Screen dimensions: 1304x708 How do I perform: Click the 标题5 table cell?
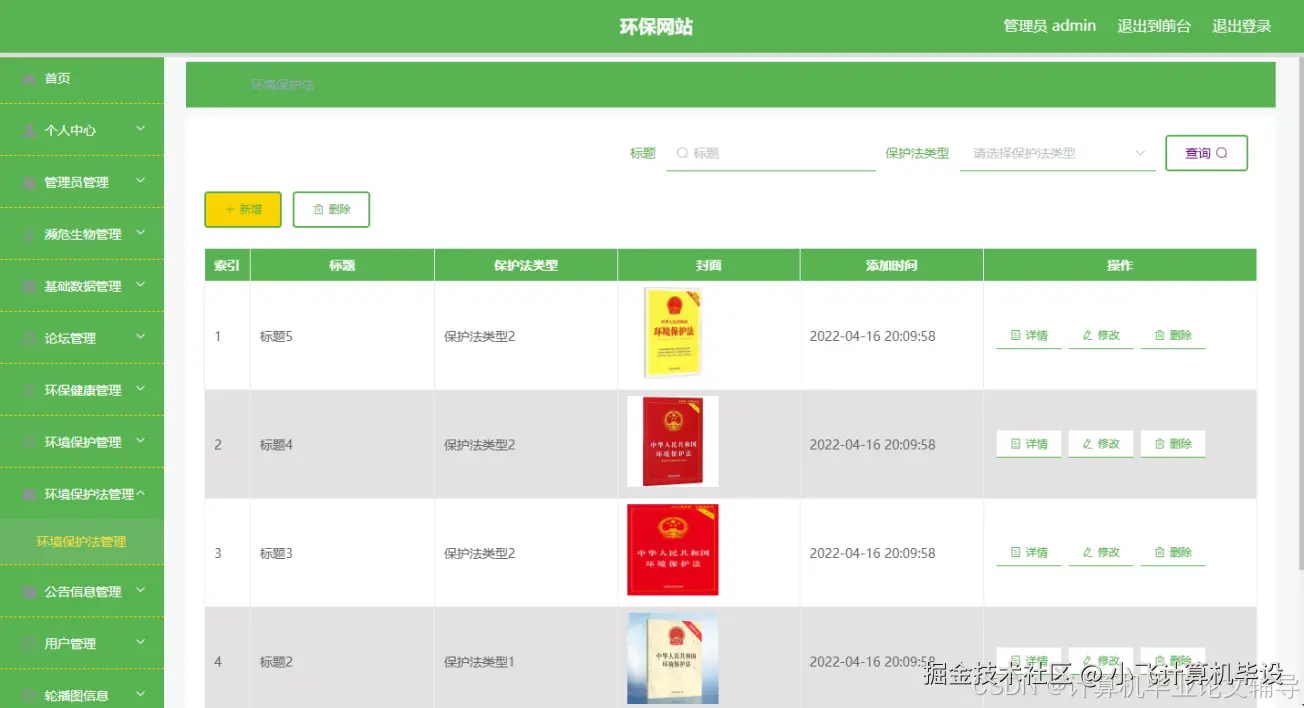point(342,336)
